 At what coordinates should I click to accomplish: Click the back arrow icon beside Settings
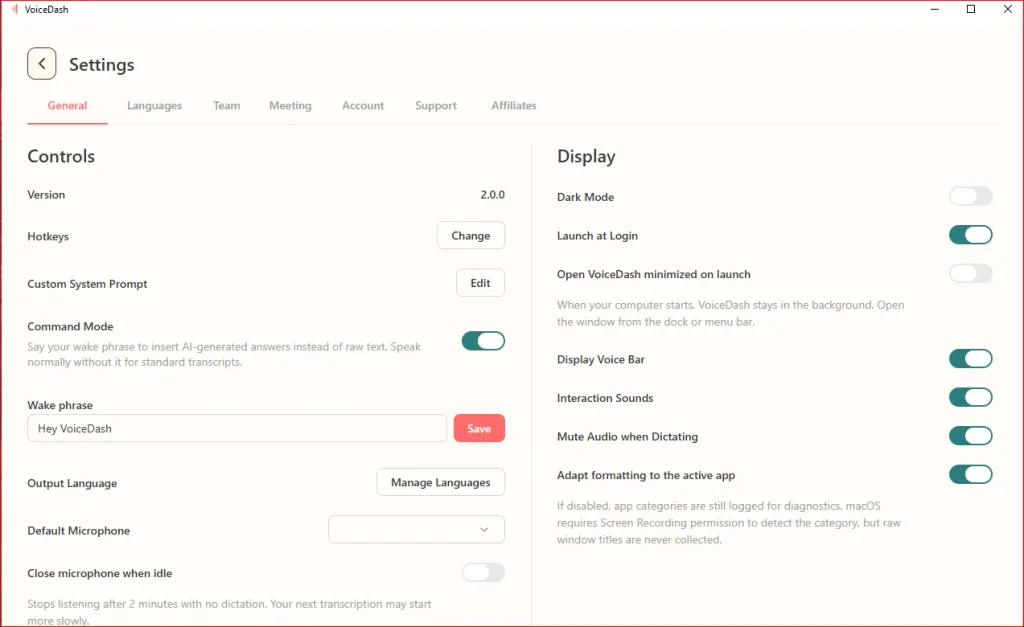coord(42,64)
